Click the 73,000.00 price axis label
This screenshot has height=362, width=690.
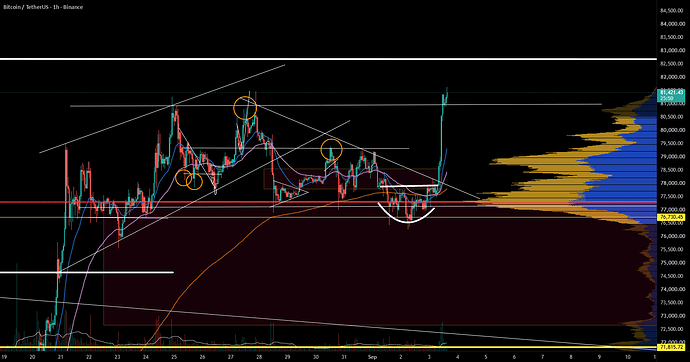673,316
